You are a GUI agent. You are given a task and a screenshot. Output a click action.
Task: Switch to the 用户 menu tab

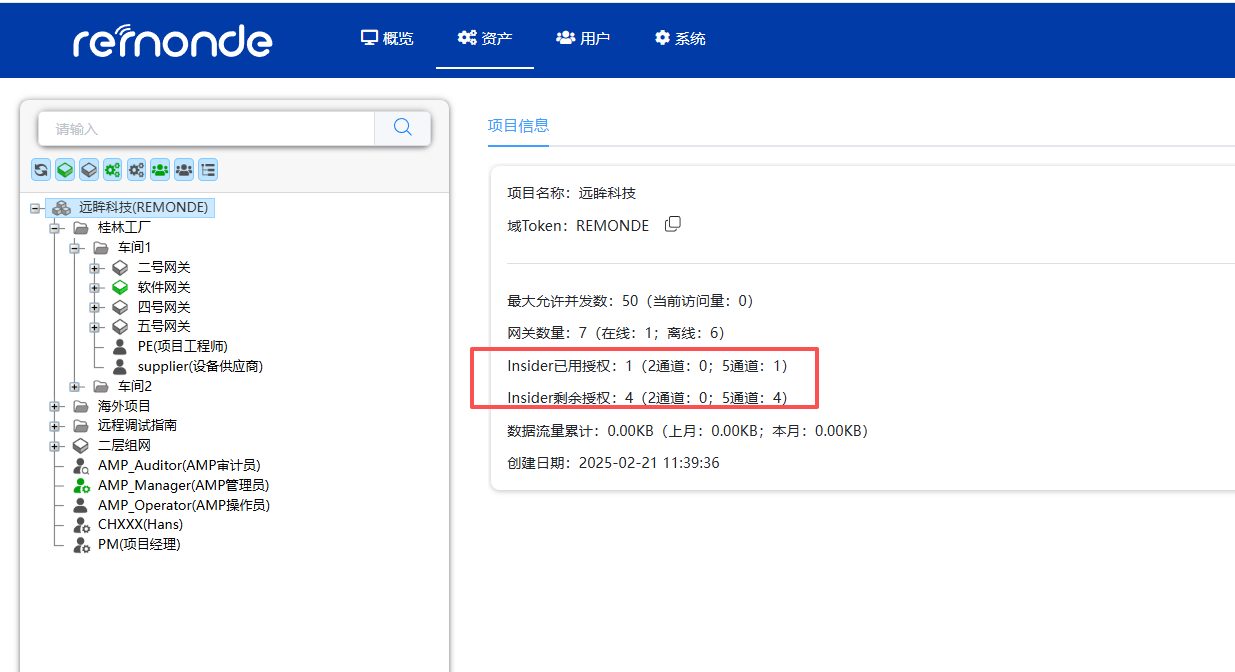tap(583, 38)
